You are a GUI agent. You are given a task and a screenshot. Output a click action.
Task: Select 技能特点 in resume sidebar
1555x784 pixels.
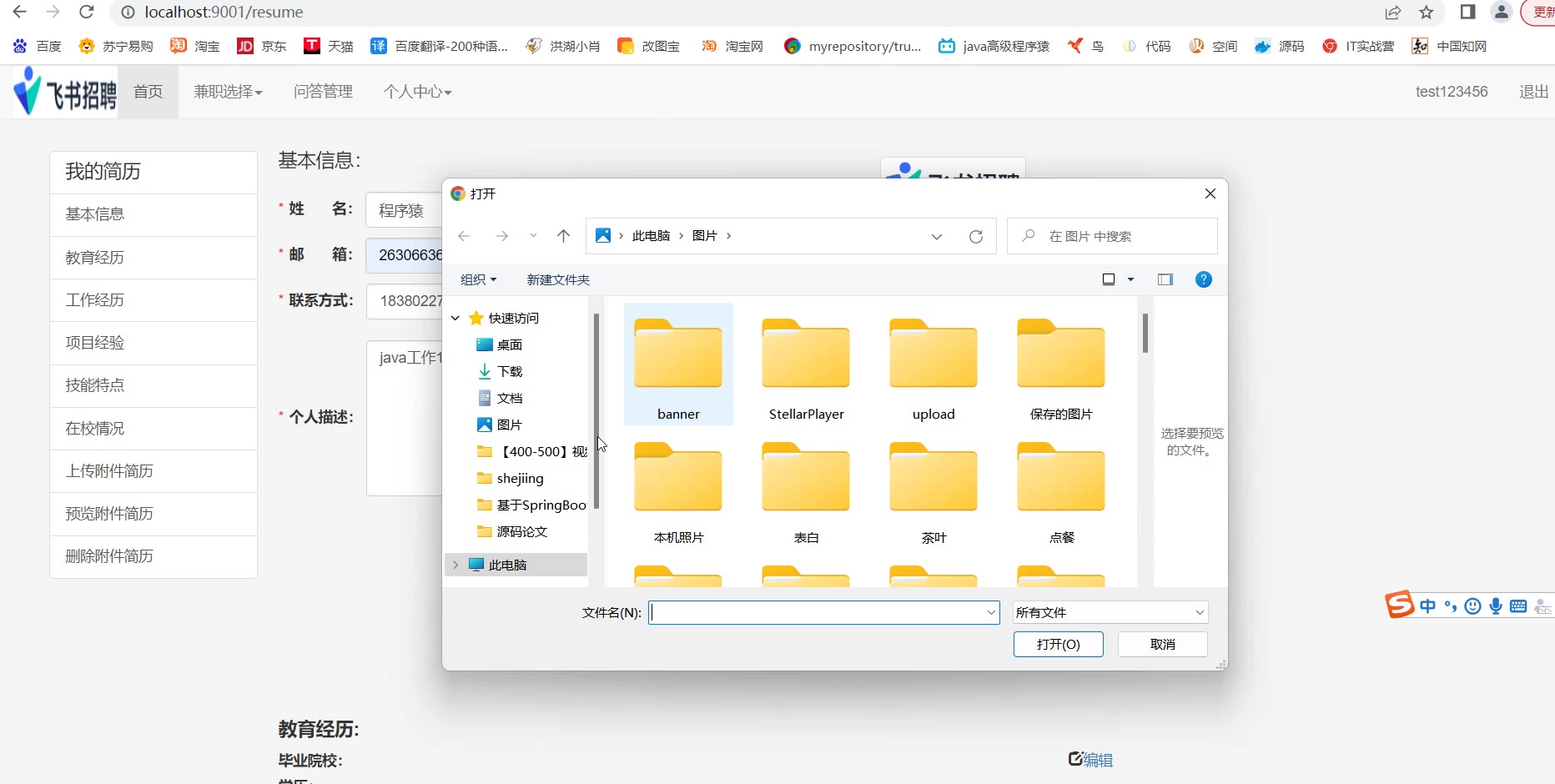coord(153,385)
